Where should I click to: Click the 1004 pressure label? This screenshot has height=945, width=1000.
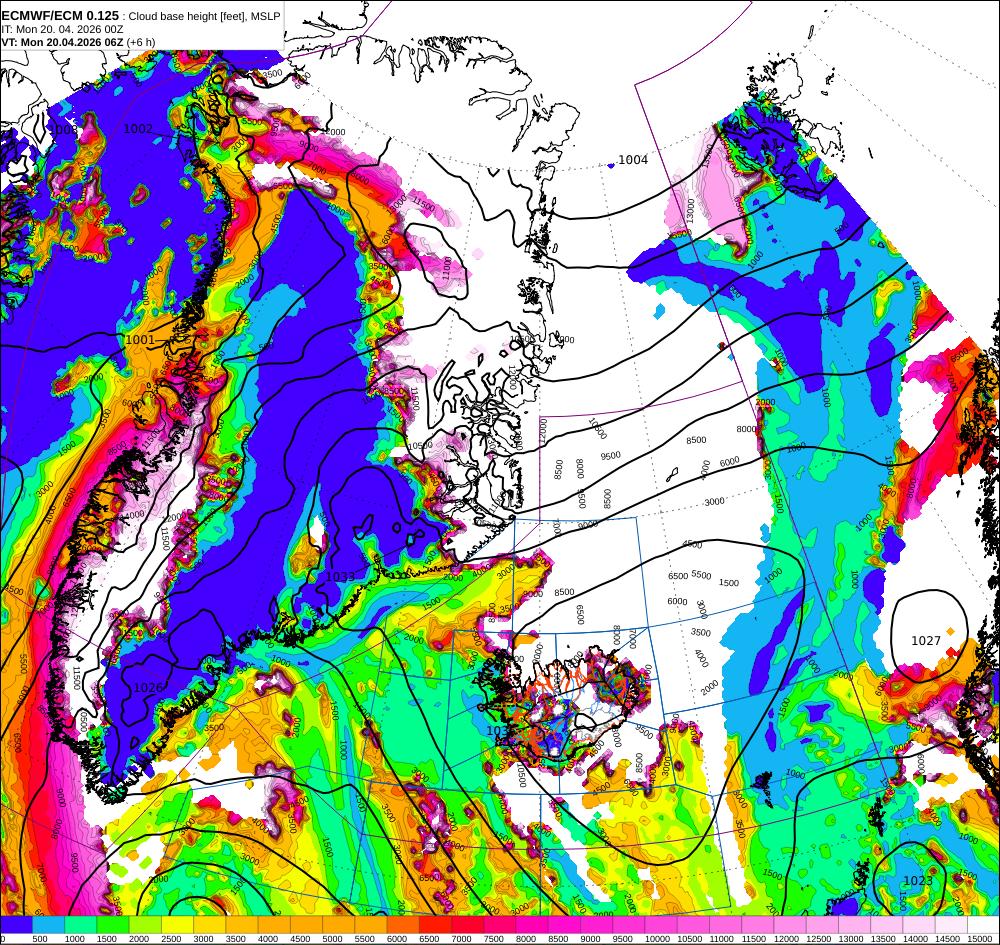coord(633,159)
